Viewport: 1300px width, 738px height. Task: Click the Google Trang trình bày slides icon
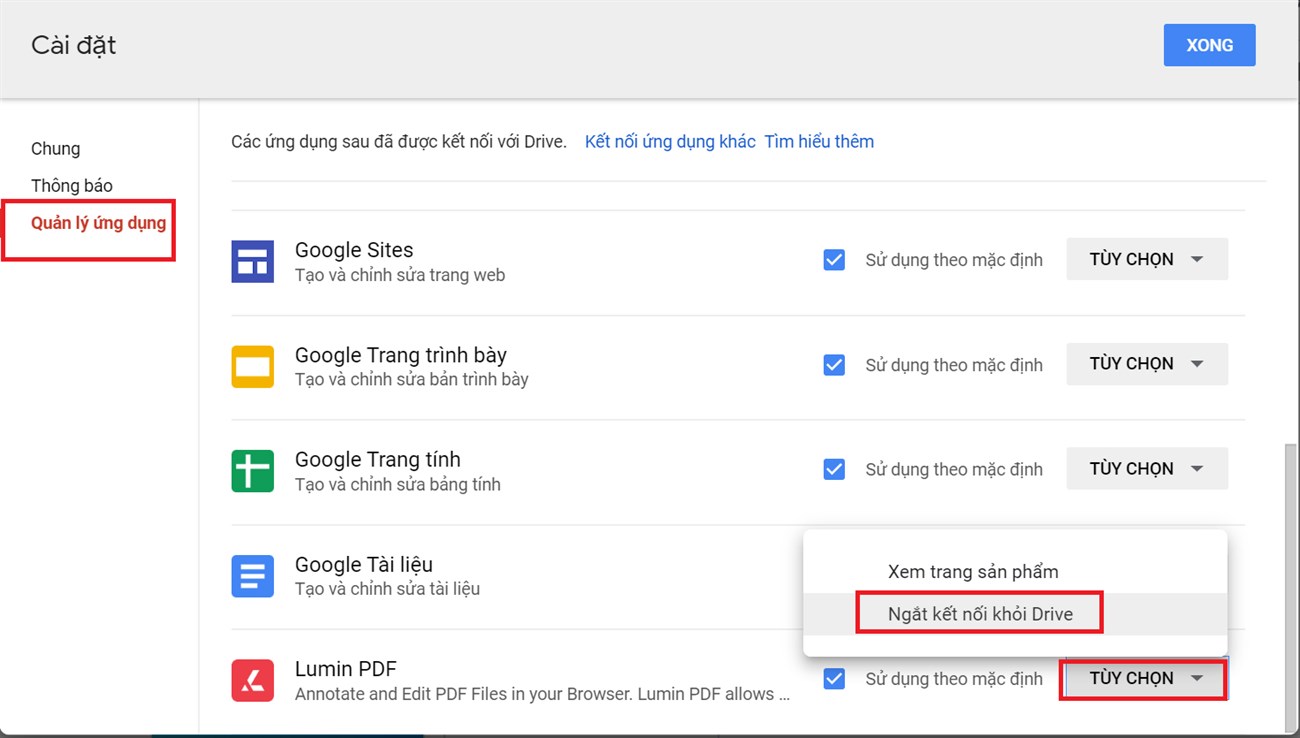[x=252, y=366]
